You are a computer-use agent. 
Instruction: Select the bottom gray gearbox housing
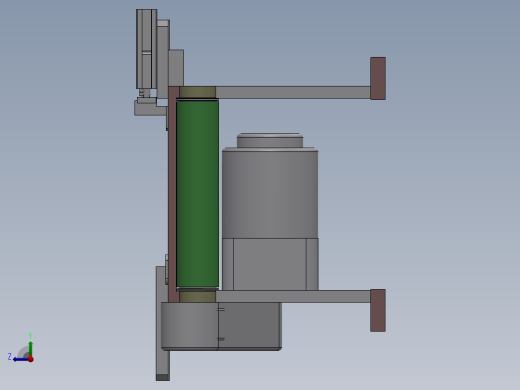(x=221, y=326)
